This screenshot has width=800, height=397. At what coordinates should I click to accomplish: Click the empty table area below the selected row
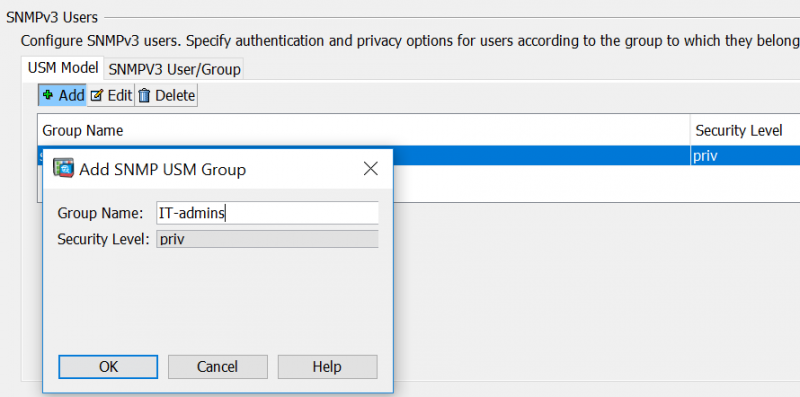(x=596, y=183)
